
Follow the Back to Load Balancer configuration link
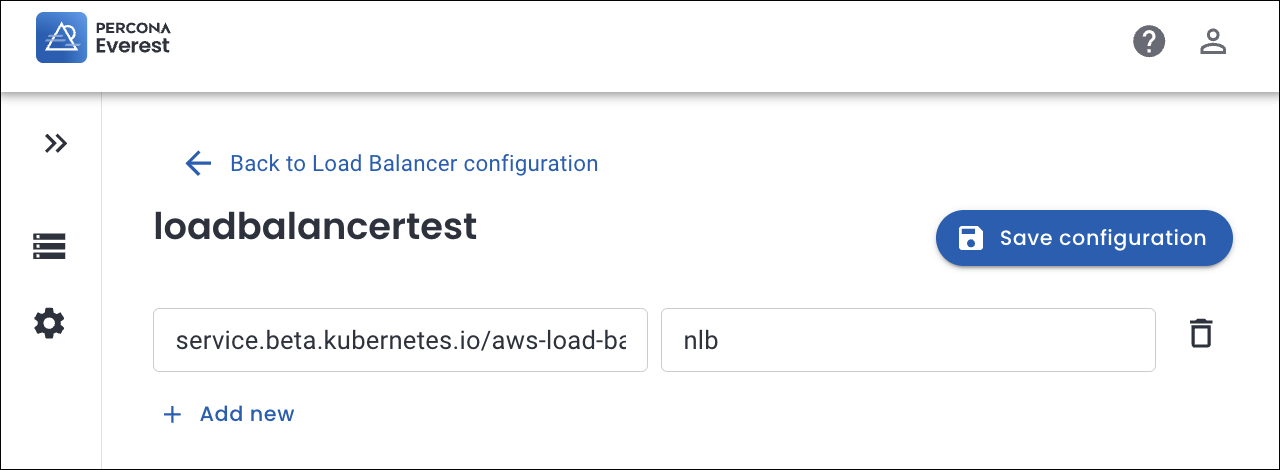pos(414,163)
